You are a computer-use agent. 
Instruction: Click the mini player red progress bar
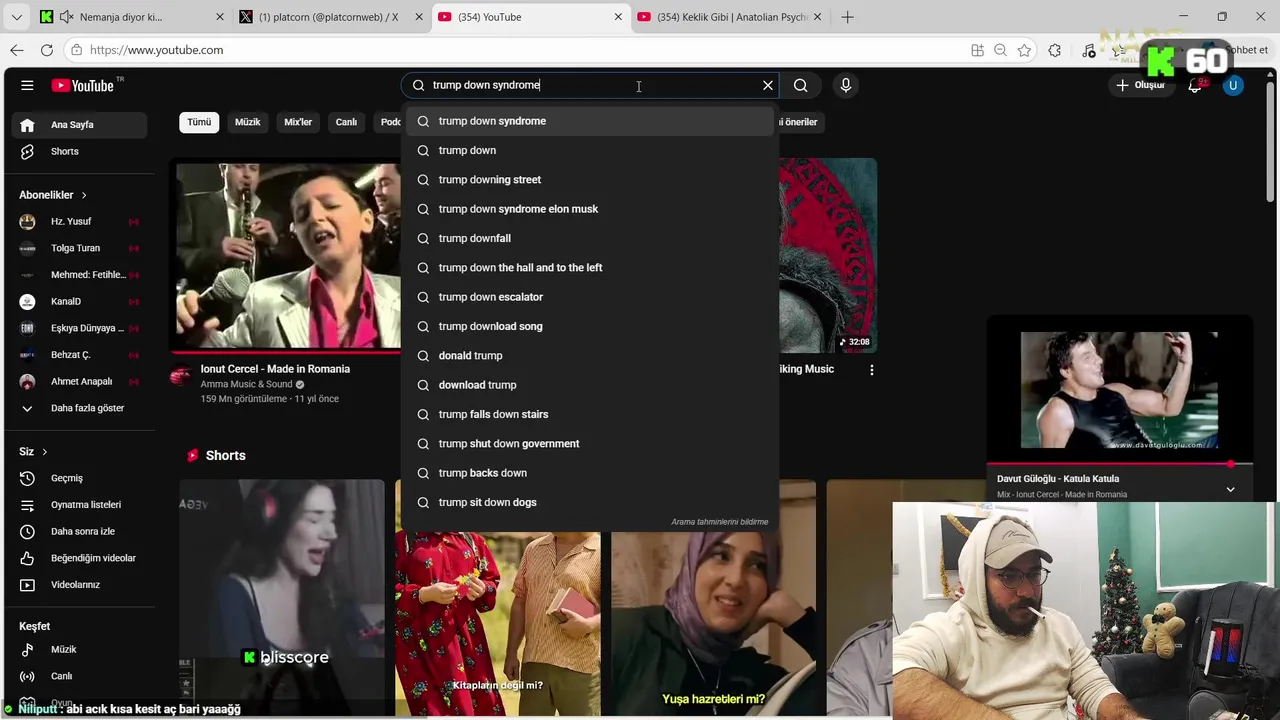pos(1119,464)
